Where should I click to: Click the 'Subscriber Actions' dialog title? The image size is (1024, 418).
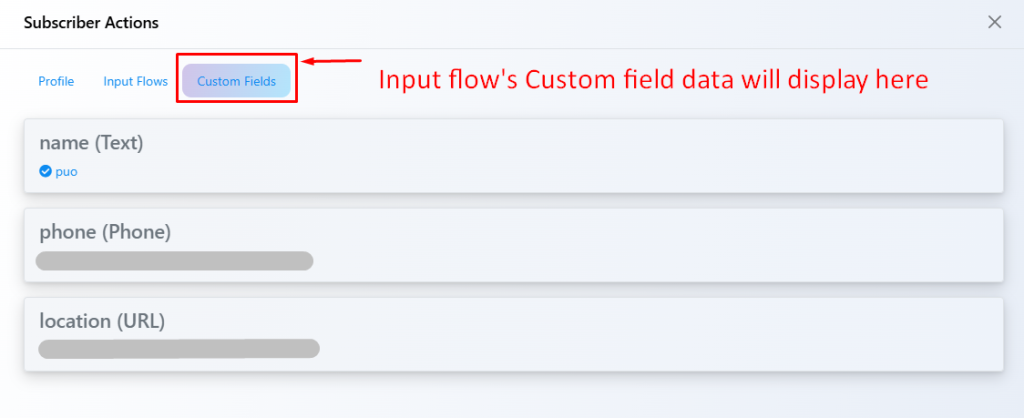coord(91,22)
